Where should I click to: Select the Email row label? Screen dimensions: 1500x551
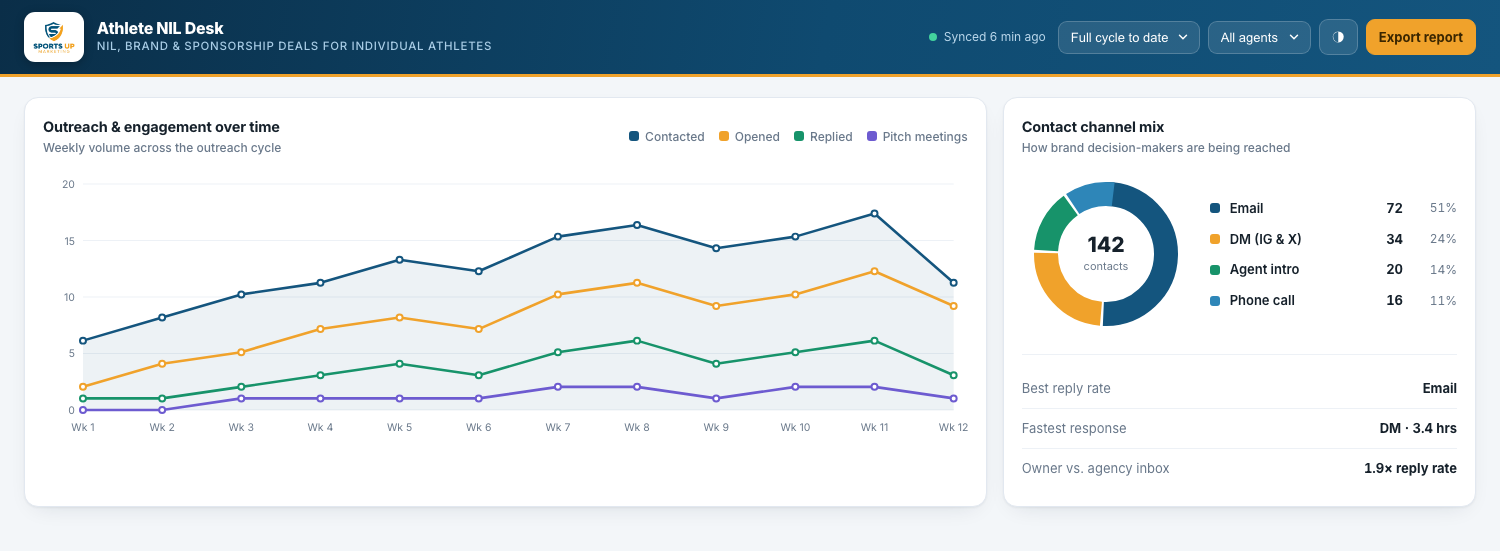pos(1246,209)
